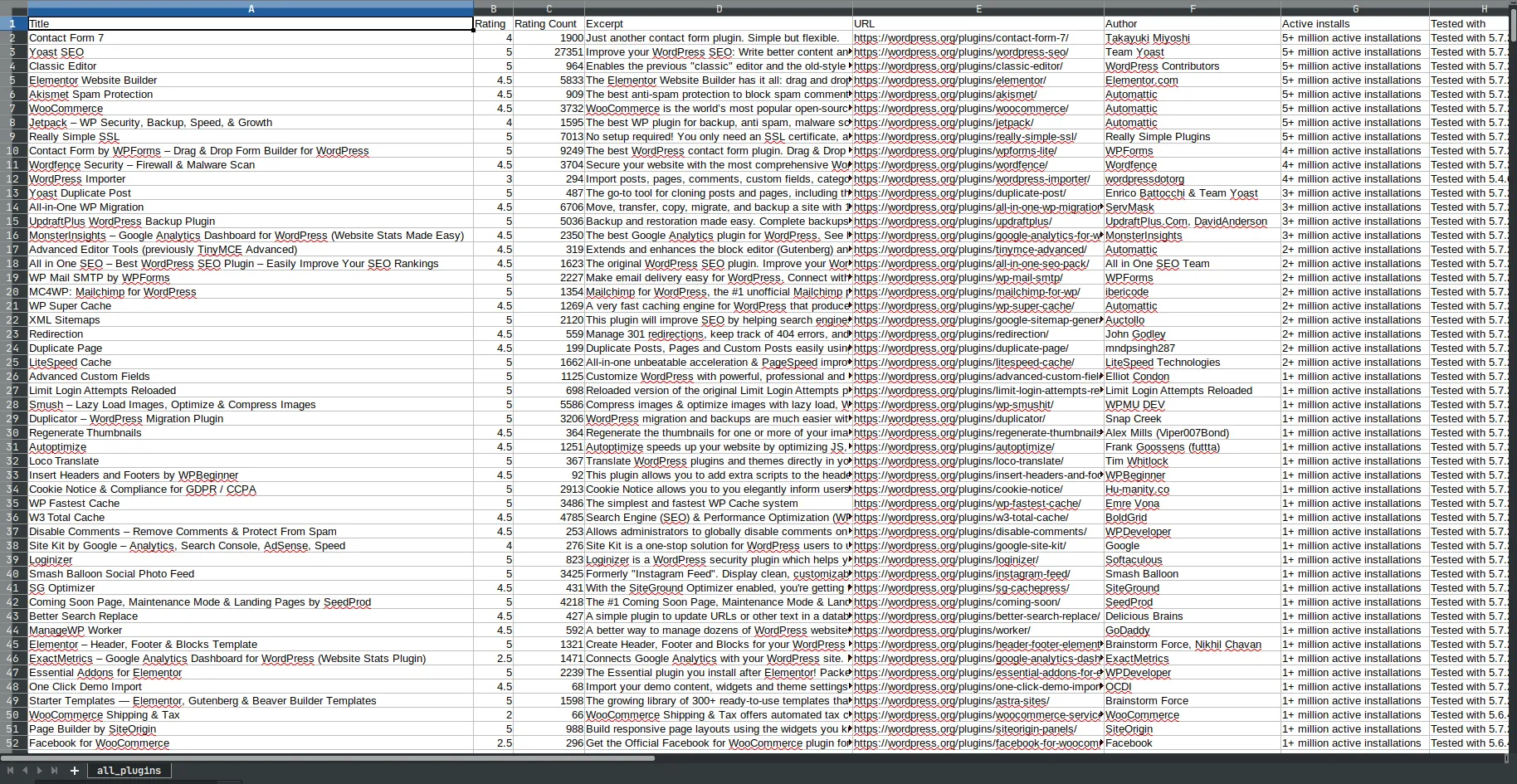Select the 'Active installs' header cell

click(x=1355, y=24)
